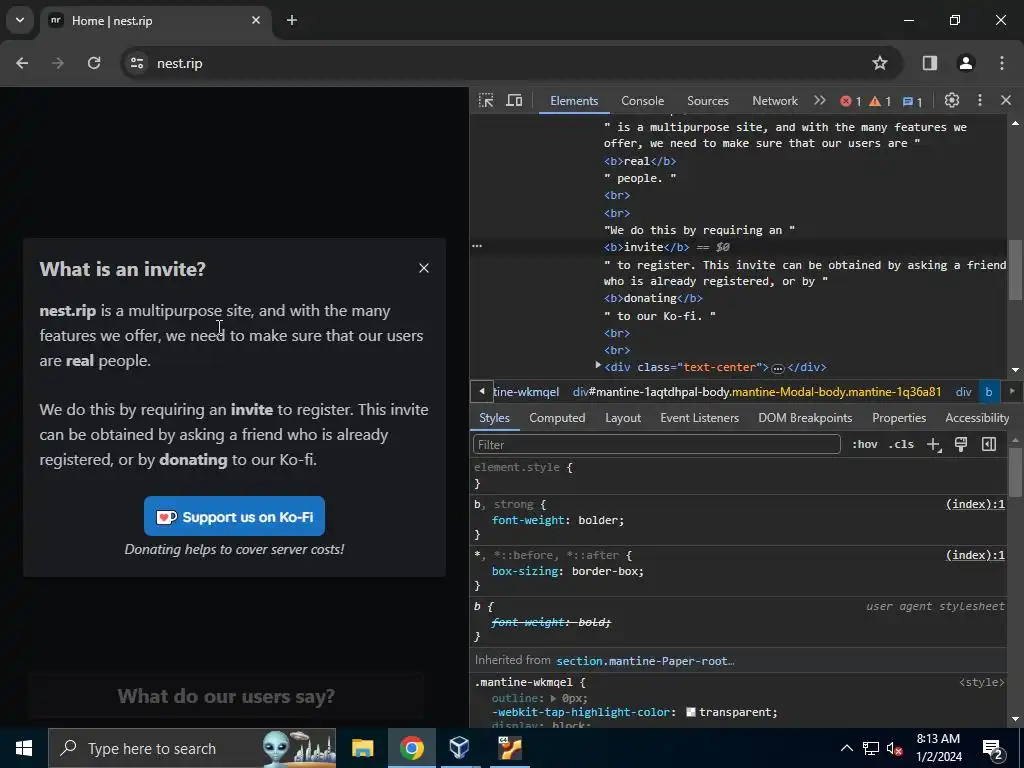This screenshot has width=1024, height=768.
Task: Toggle Chrome side panel icon
Action: (929, 63)
